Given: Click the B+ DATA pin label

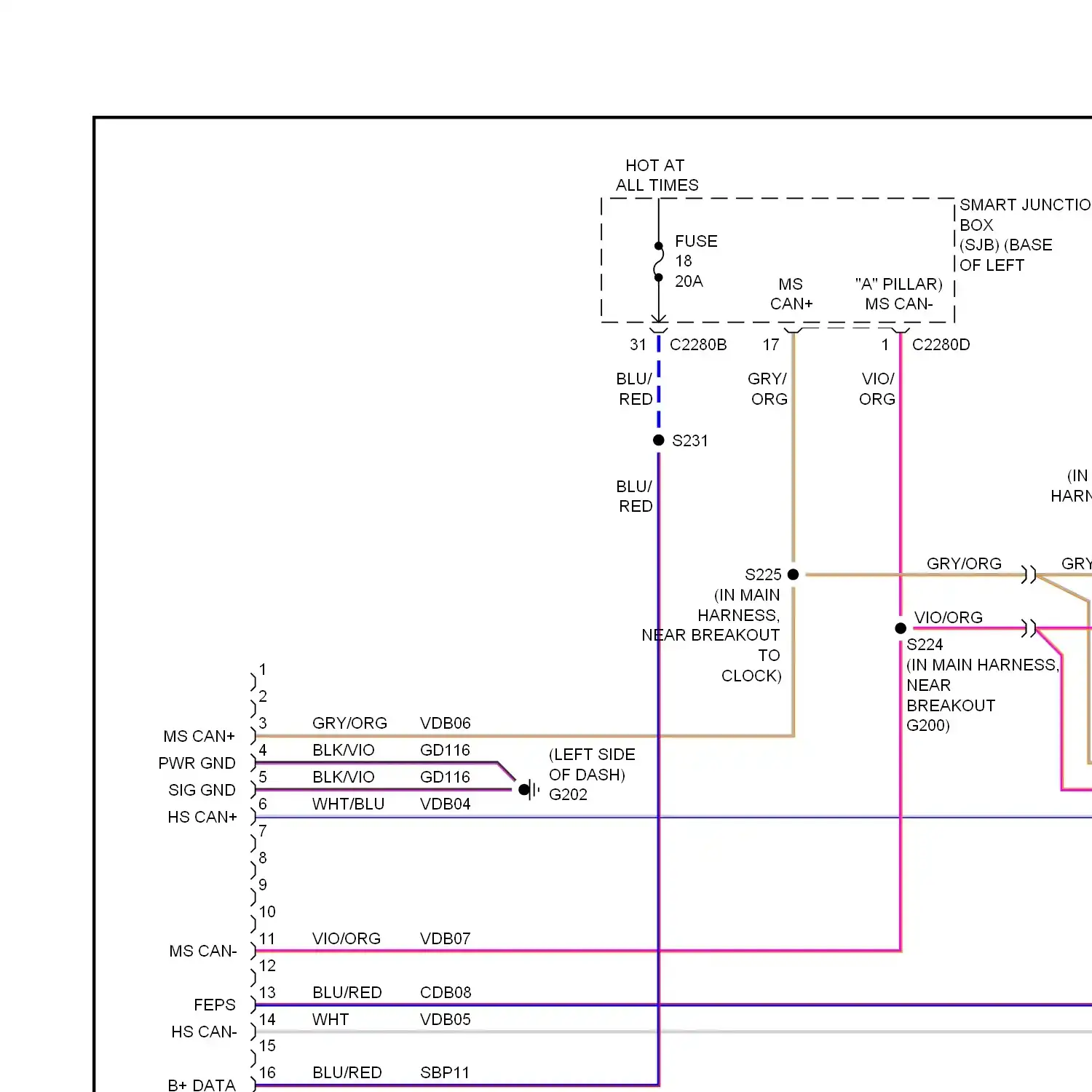Looking at the screenshot, I should click(202, 1085).
